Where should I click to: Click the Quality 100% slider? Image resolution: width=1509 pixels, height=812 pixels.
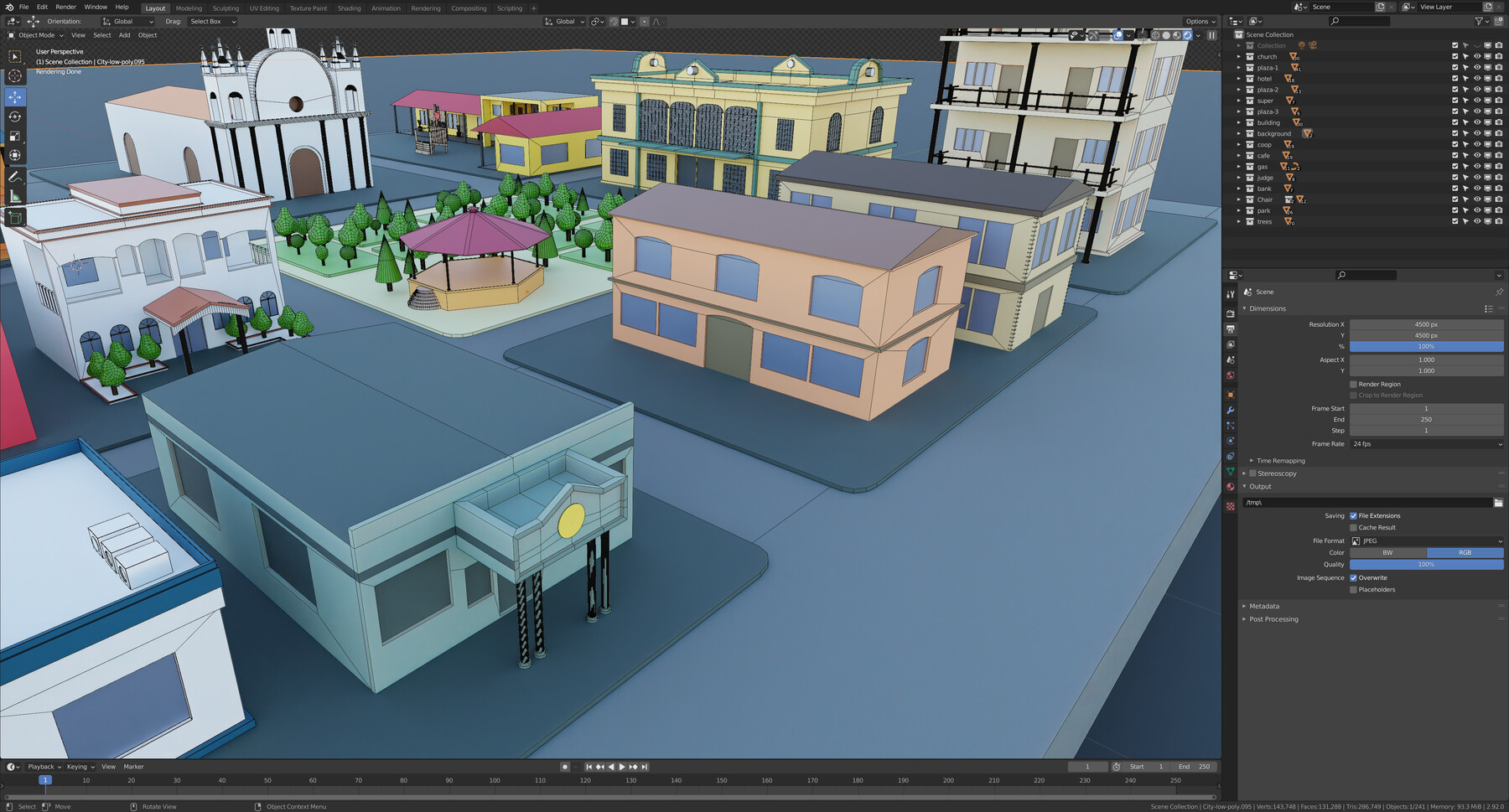(1425, 565)
